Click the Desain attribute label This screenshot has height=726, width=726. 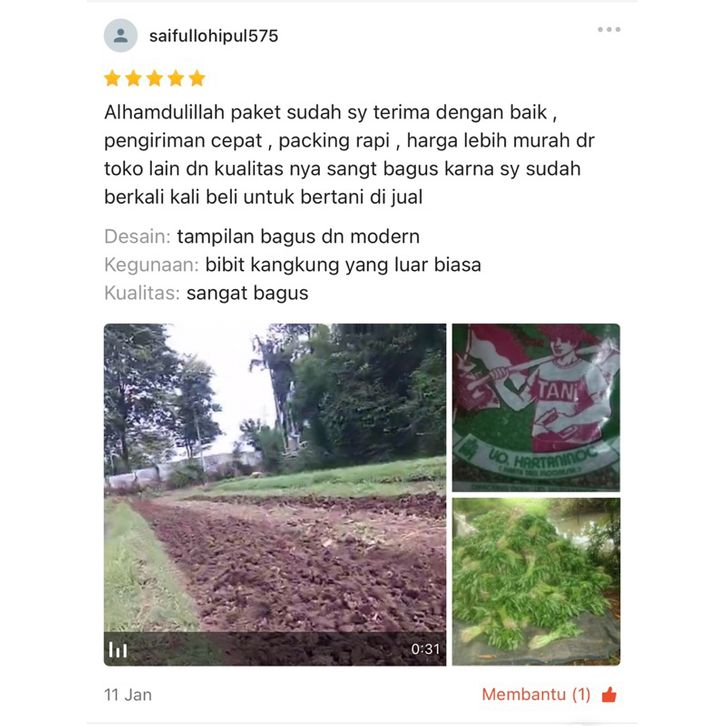pos(138,237)
